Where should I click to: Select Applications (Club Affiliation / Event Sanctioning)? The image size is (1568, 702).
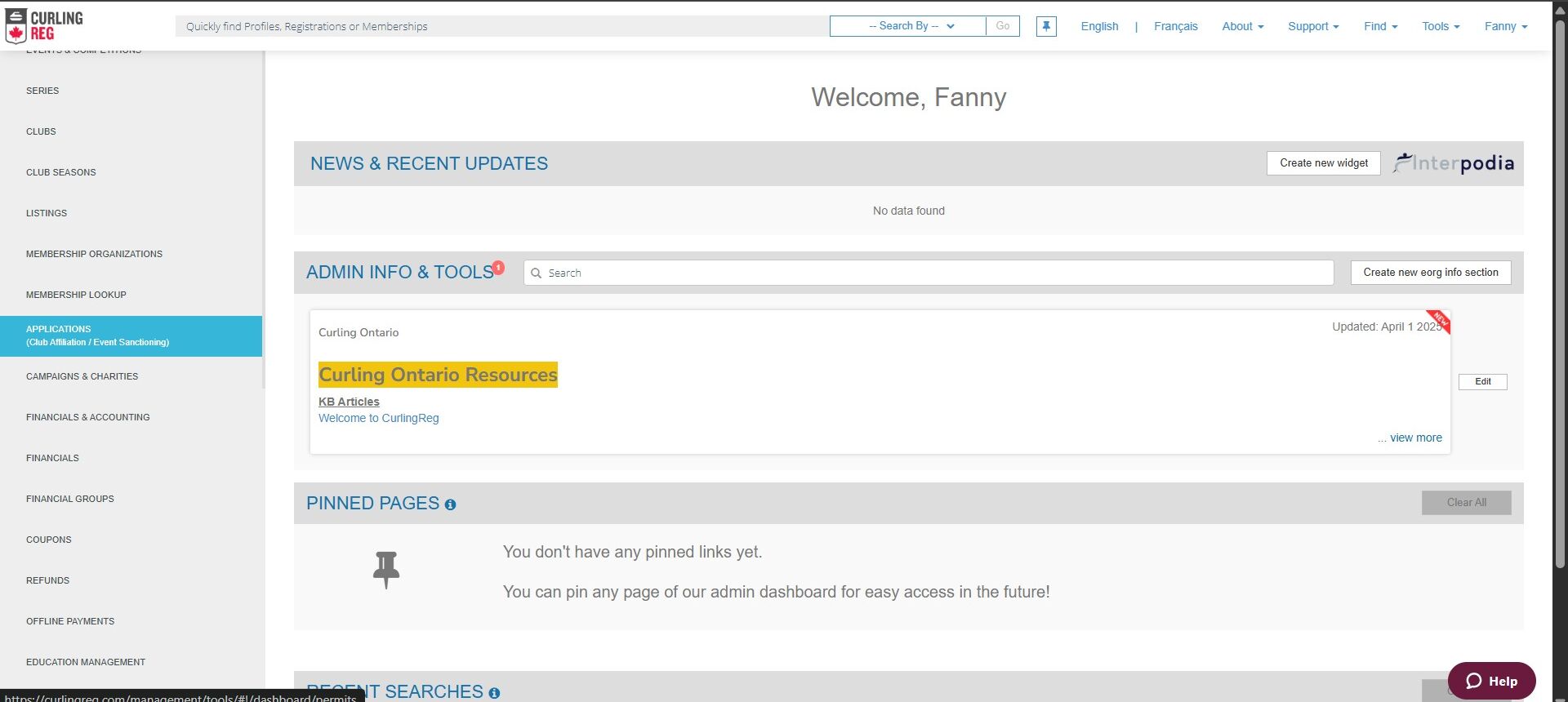tap(131, 336)
